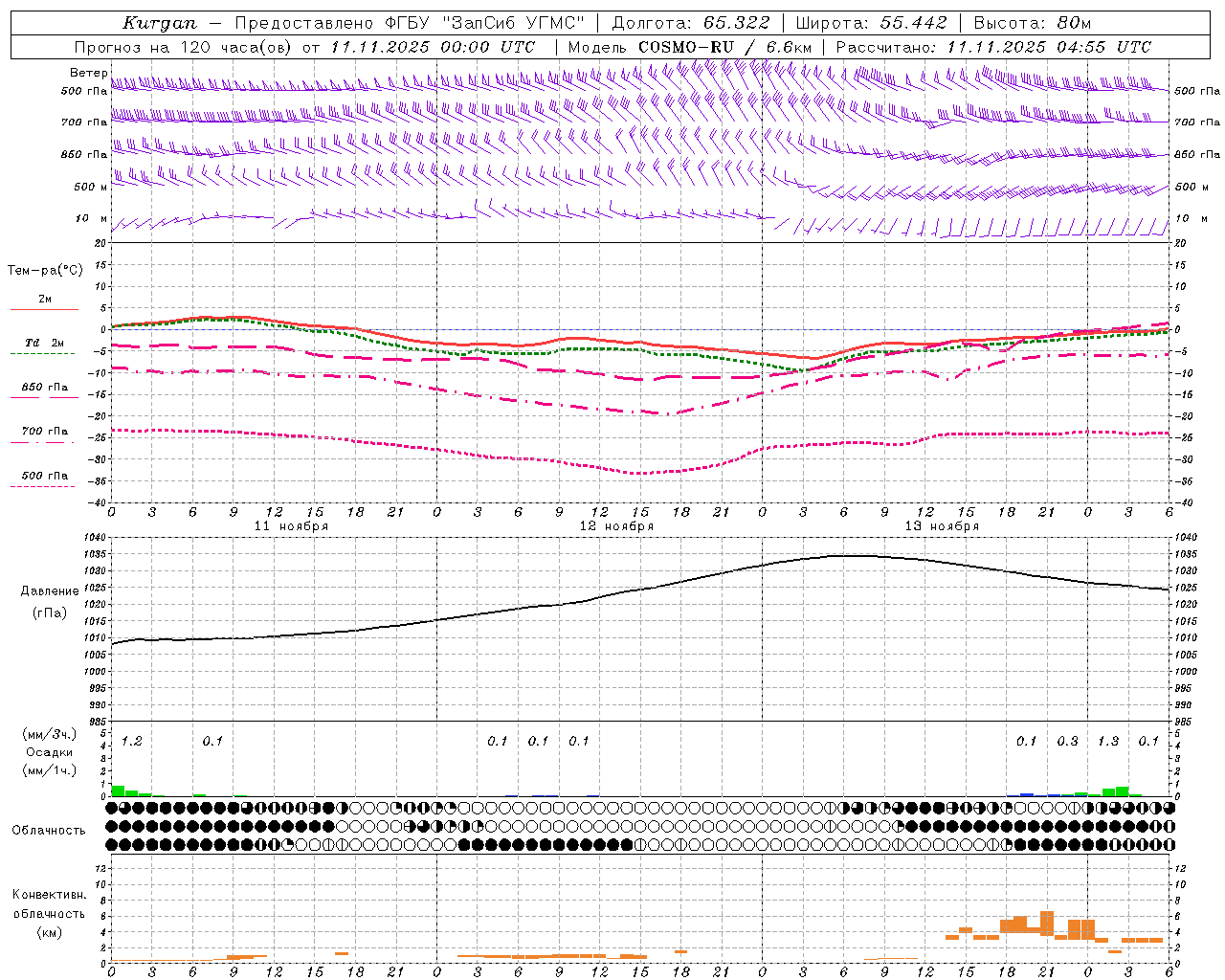Image resolution: width=1225 pixels, height=980 pixels.
Task: Click the station name Kurgan in the title
Action: (161, 23)
